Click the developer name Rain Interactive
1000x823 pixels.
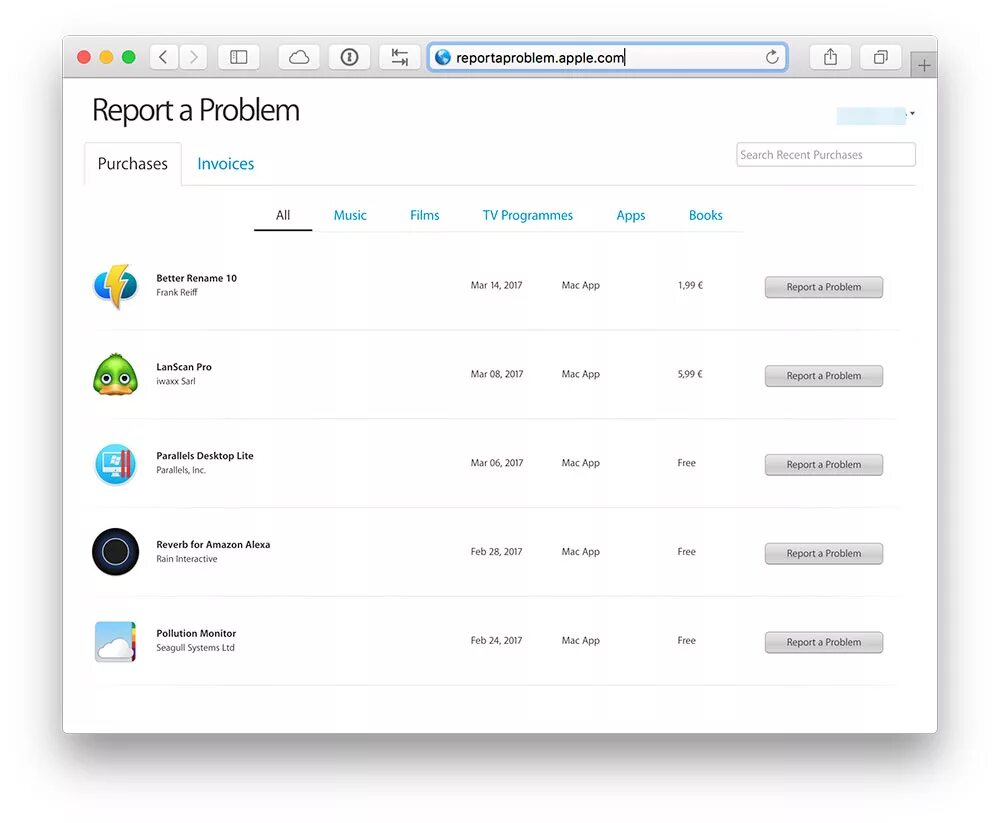187,558
